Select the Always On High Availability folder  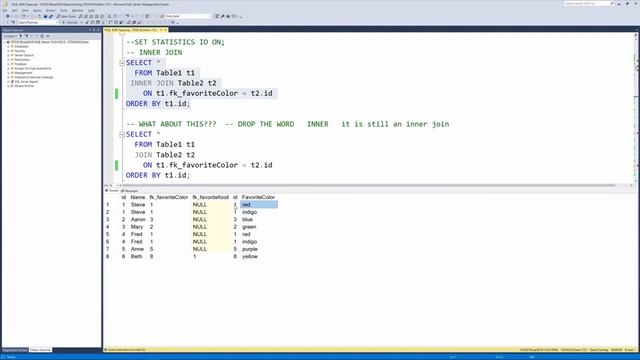(x=33, y=69)
